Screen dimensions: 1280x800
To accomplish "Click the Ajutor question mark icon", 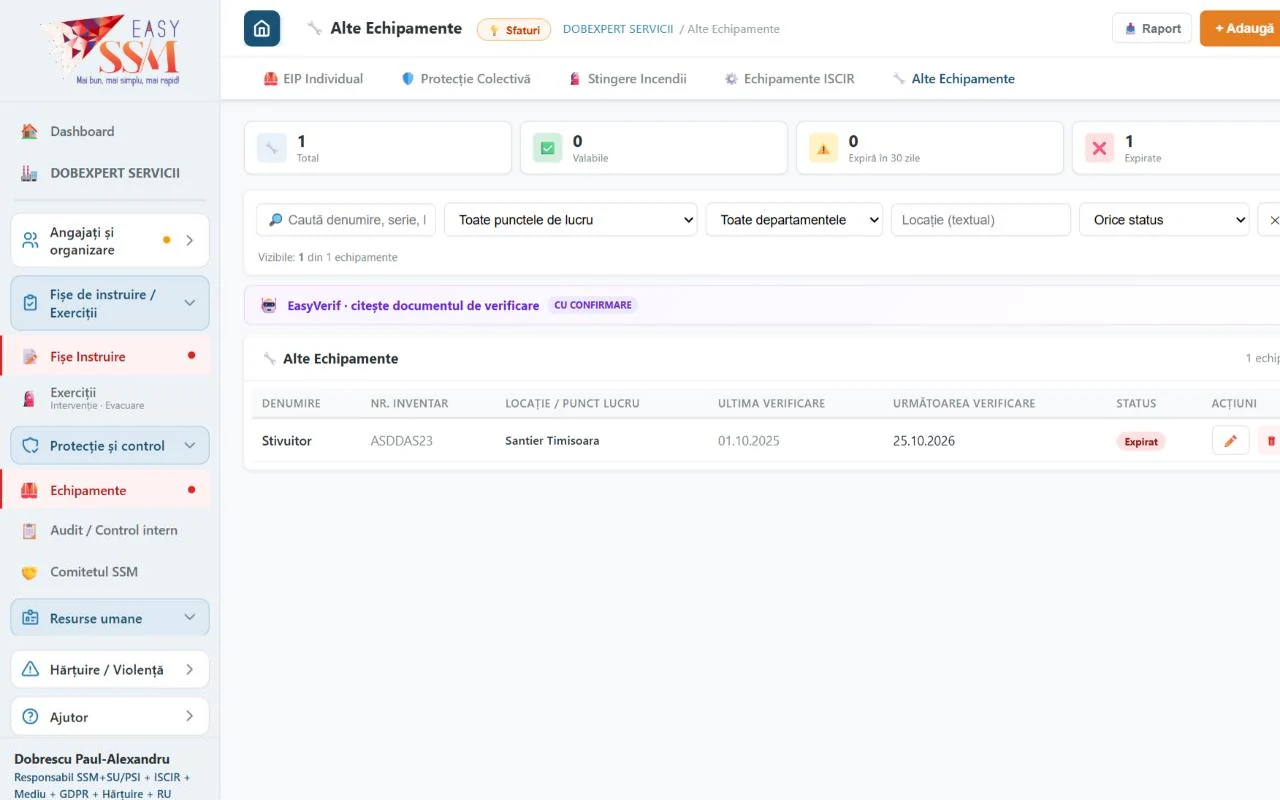I will point(30,717).
